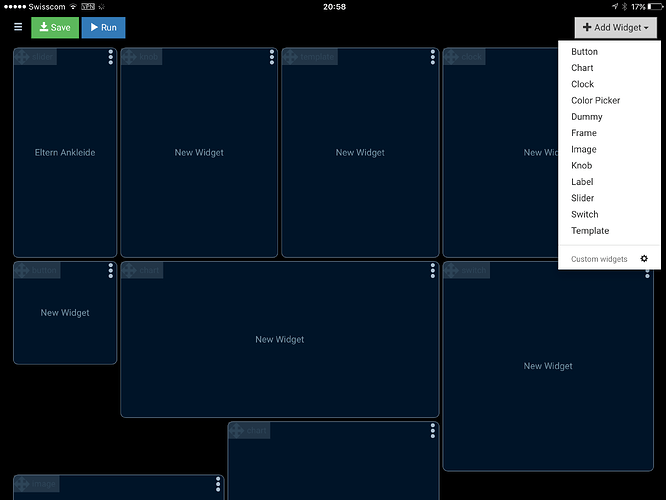Grab the move handle of image widget
666x500 pixels.
coord(22,484)
